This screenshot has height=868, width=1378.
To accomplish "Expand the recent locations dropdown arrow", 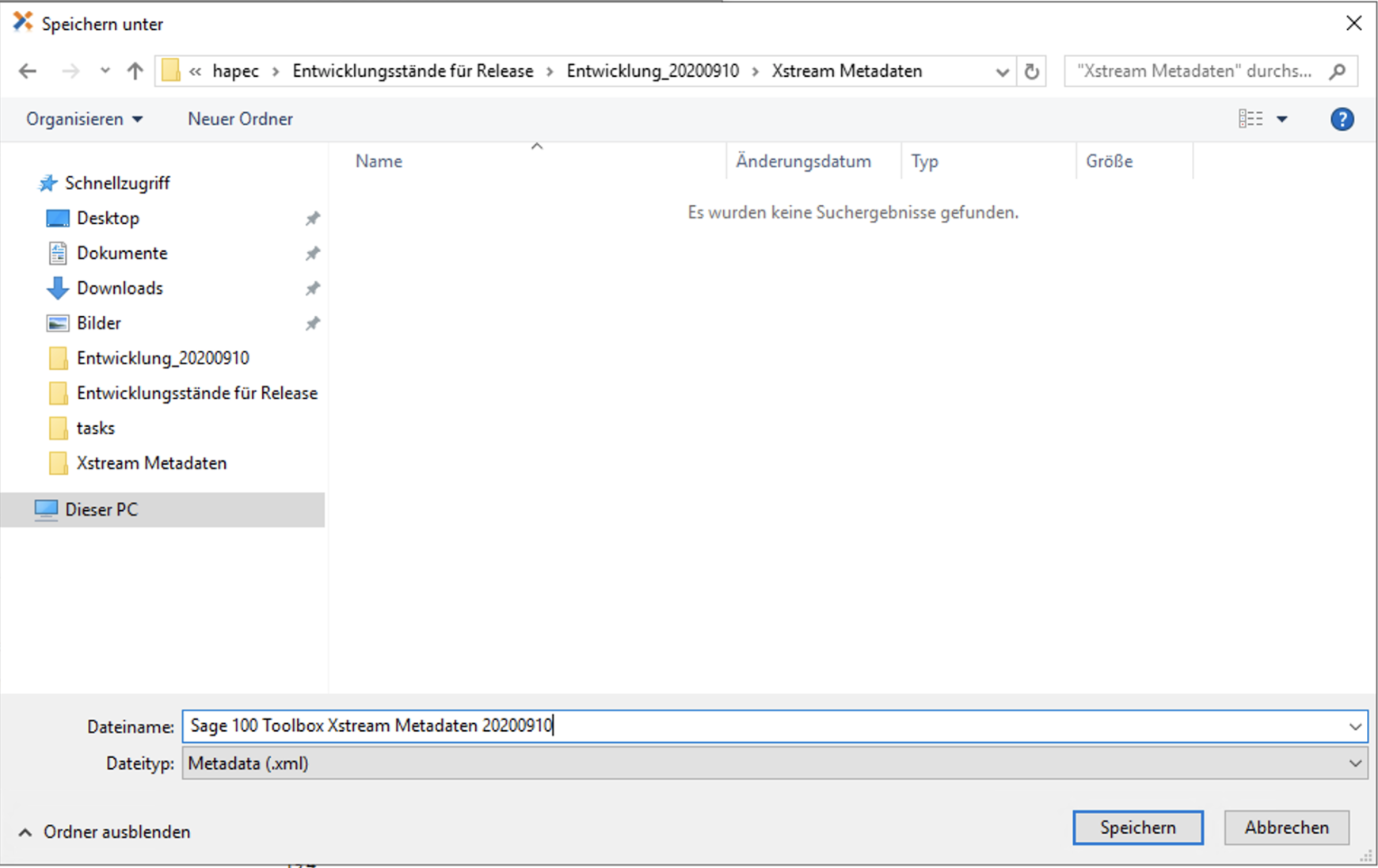I will (x=105, y=71).
